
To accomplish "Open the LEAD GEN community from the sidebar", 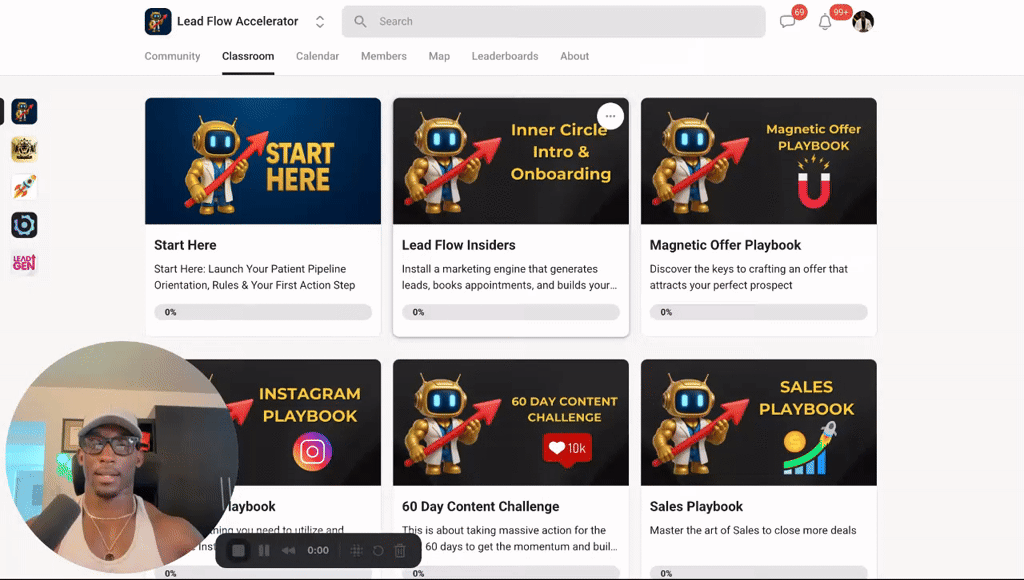I will 24,262.
